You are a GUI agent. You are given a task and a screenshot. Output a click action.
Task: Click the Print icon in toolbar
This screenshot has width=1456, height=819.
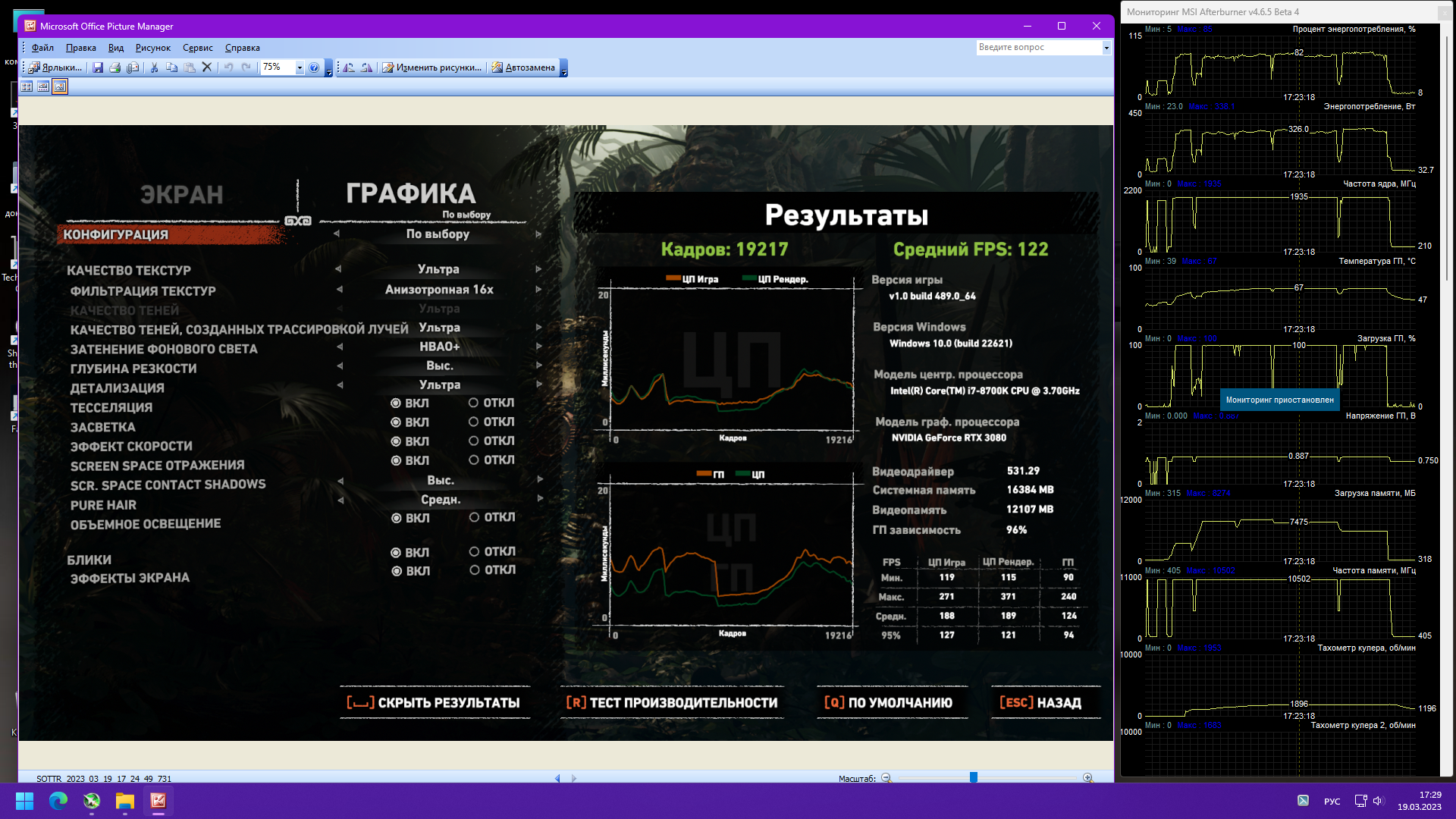[115, 67]
